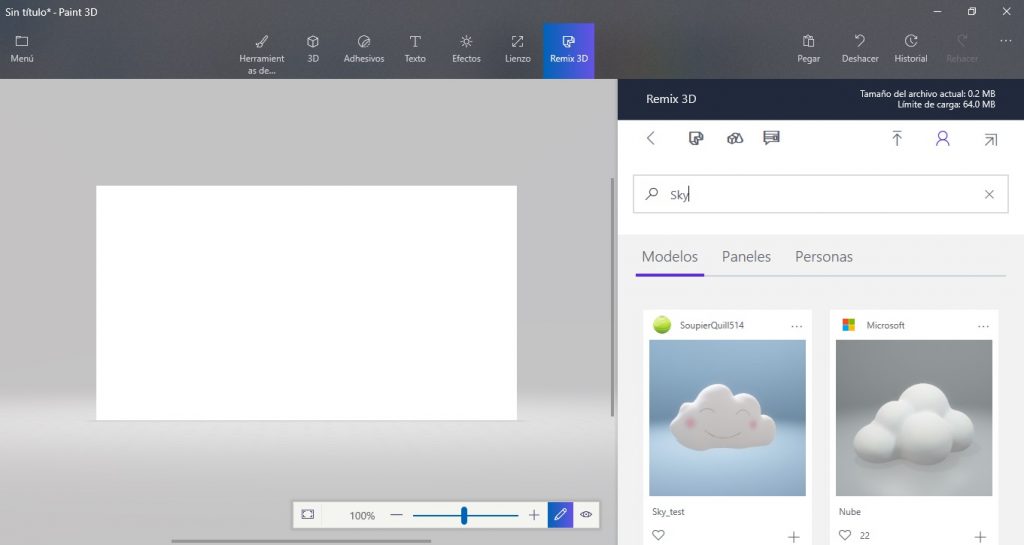Open options for SoupierQuill514 model card
This screenshot has height=545, width=1024.
coord(796,326)
